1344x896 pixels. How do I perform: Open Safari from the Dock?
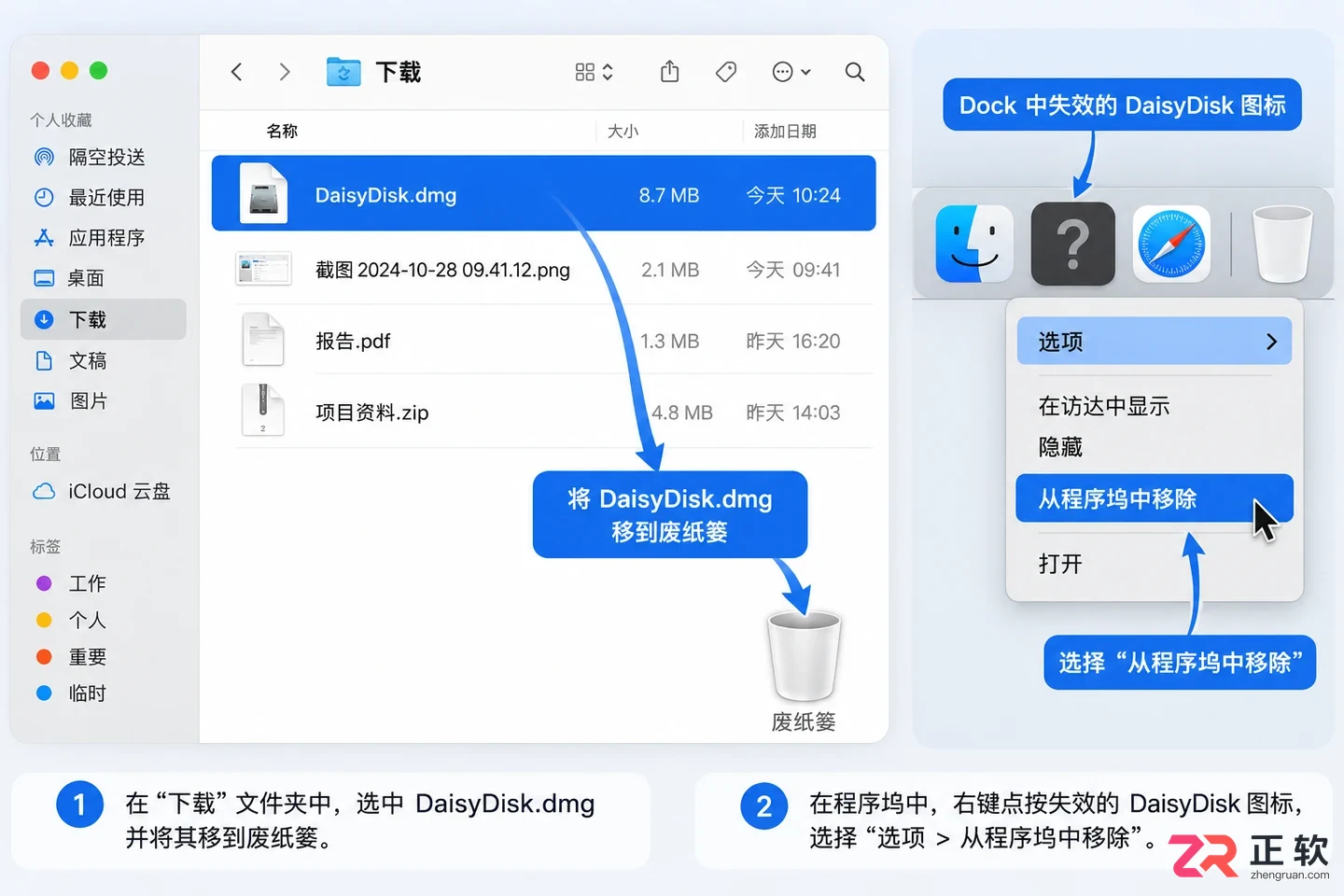click(x=1171, y=245)
